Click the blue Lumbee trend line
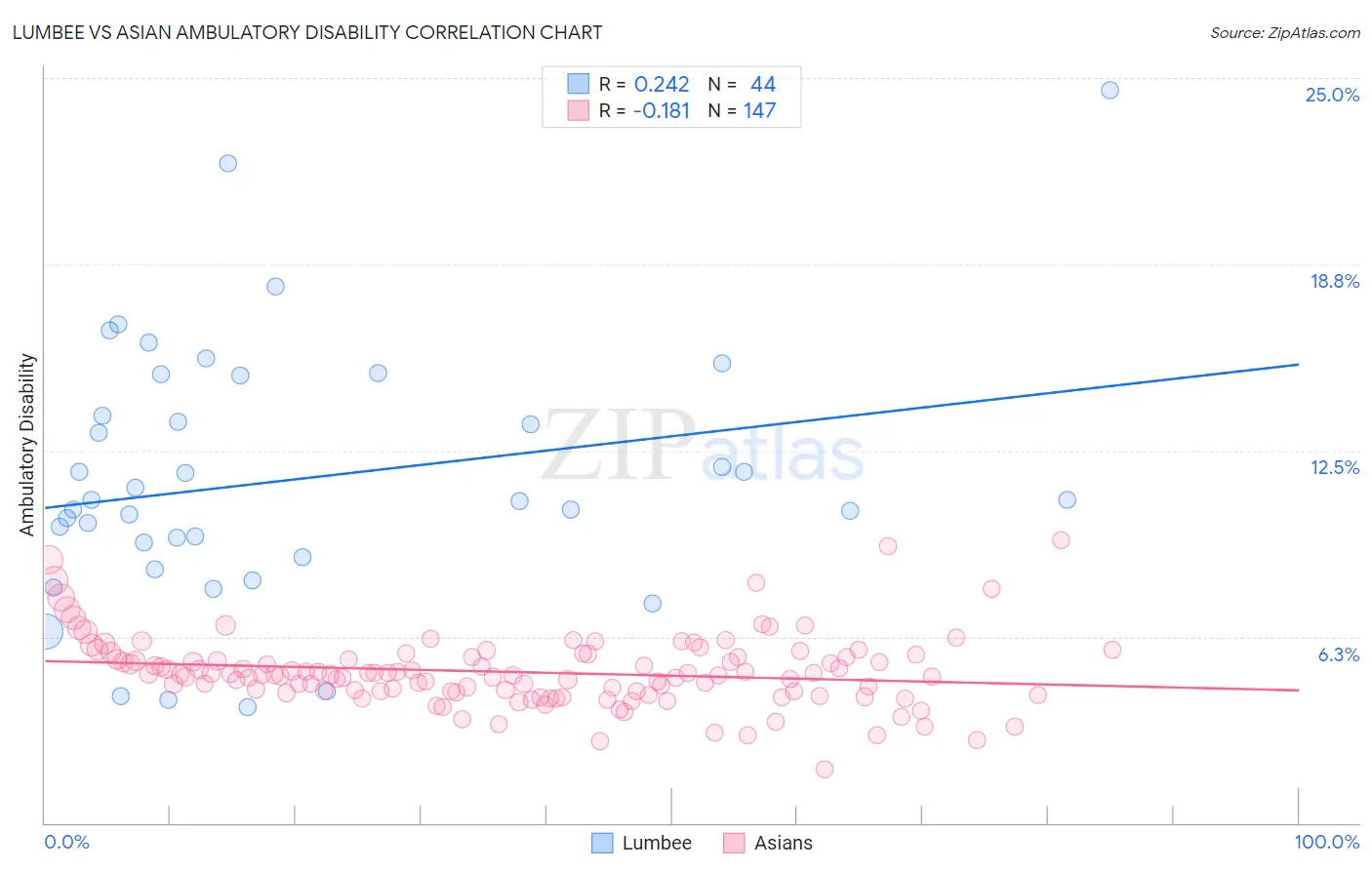The height and width of the screenshot is (870, 1372). (671, 436)
